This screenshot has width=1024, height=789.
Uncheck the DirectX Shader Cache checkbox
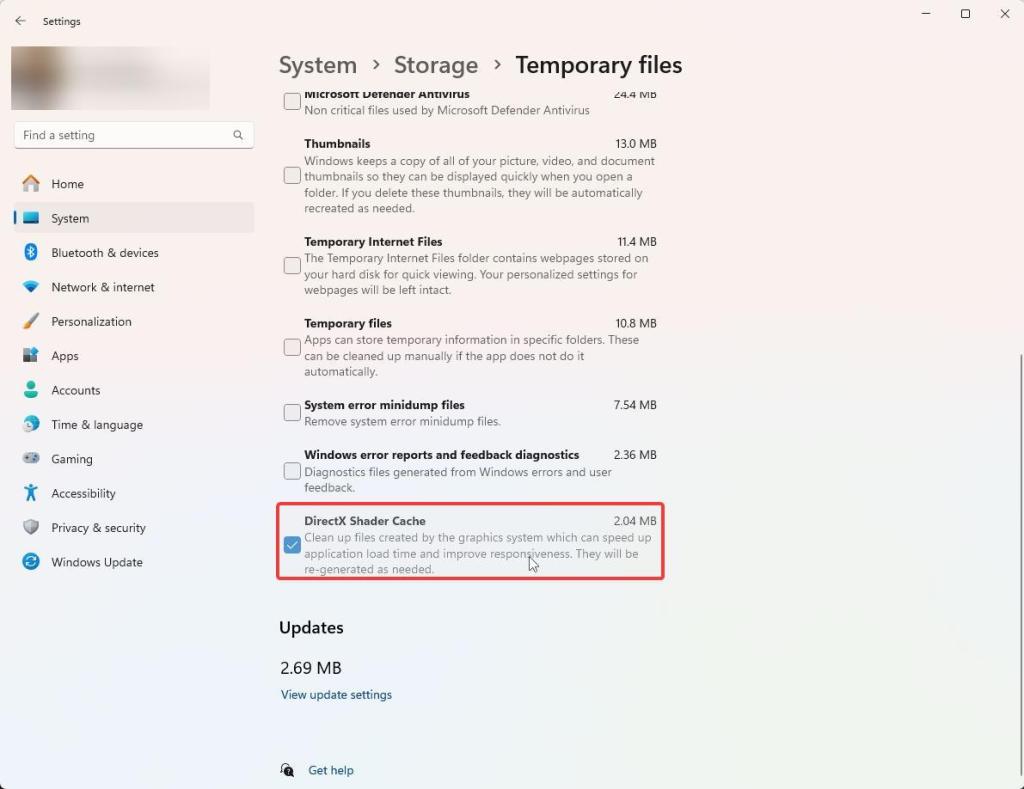(x=292, y=545)
